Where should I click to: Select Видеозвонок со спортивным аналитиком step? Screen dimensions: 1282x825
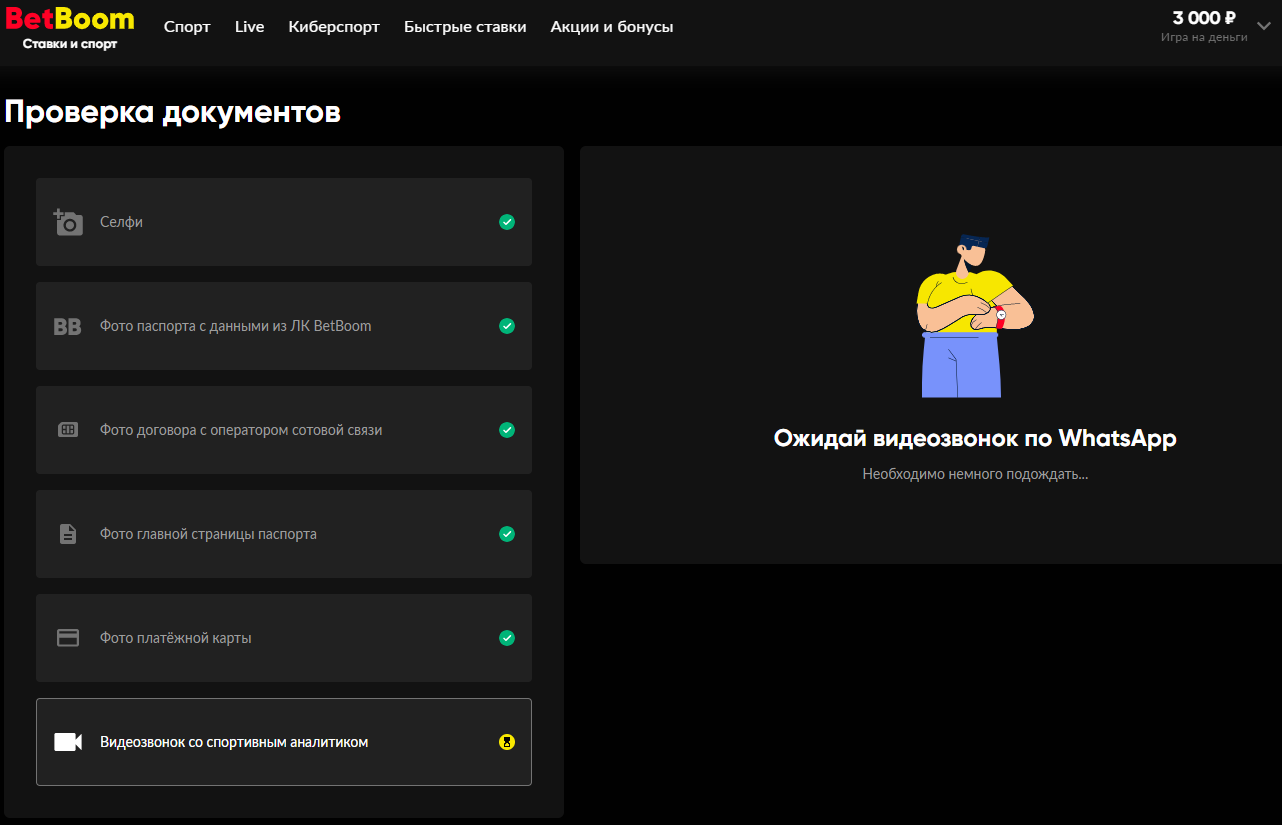click(234, 742)
